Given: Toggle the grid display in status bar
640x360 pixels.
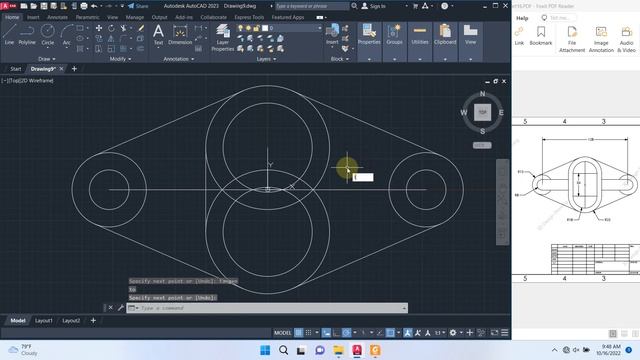Looking at the screenshot, I should [x=299, y=333].
